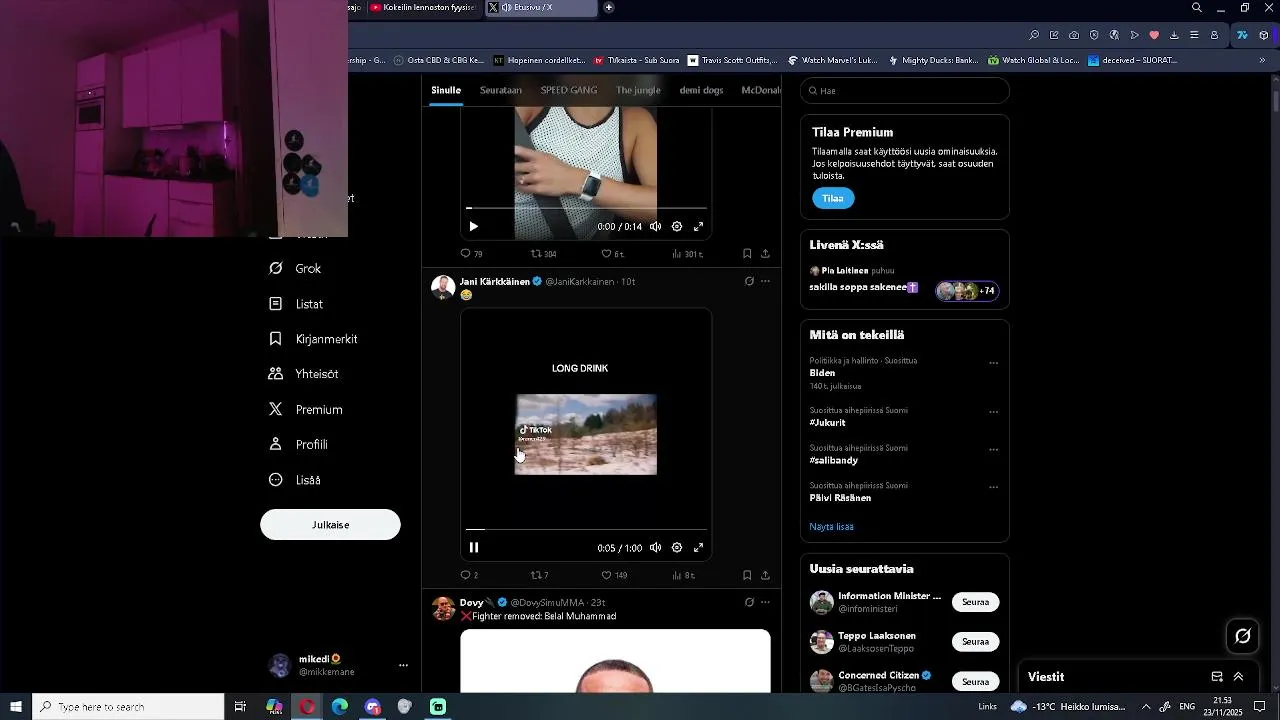Image resolution: width=1280 pixels, height=720 pixels.
Task: Ask Grok about Dovy's post
Action: [749, 603]
